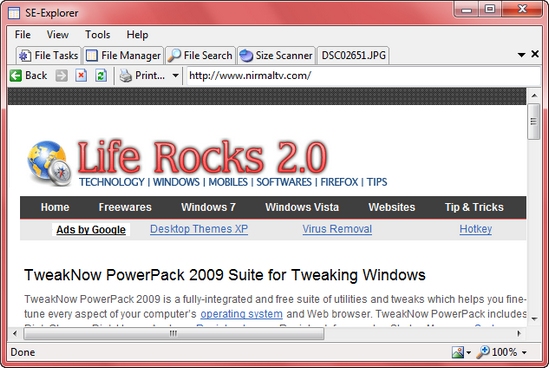Open the TweakNow PowerPack 2009 article title
Image resolution: width=549 pixels, height=368 pixels.
coord(225,275)
